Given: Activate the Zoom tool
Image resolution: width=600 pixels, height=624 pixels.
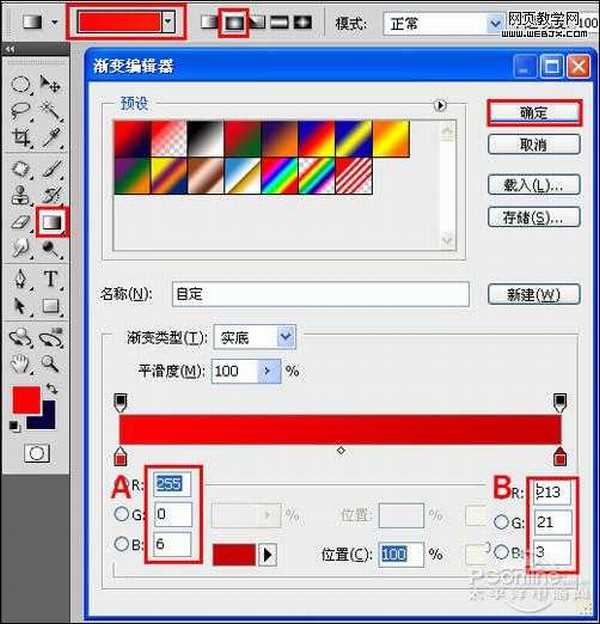Looking at the screenshot, I should coord(51,363).
